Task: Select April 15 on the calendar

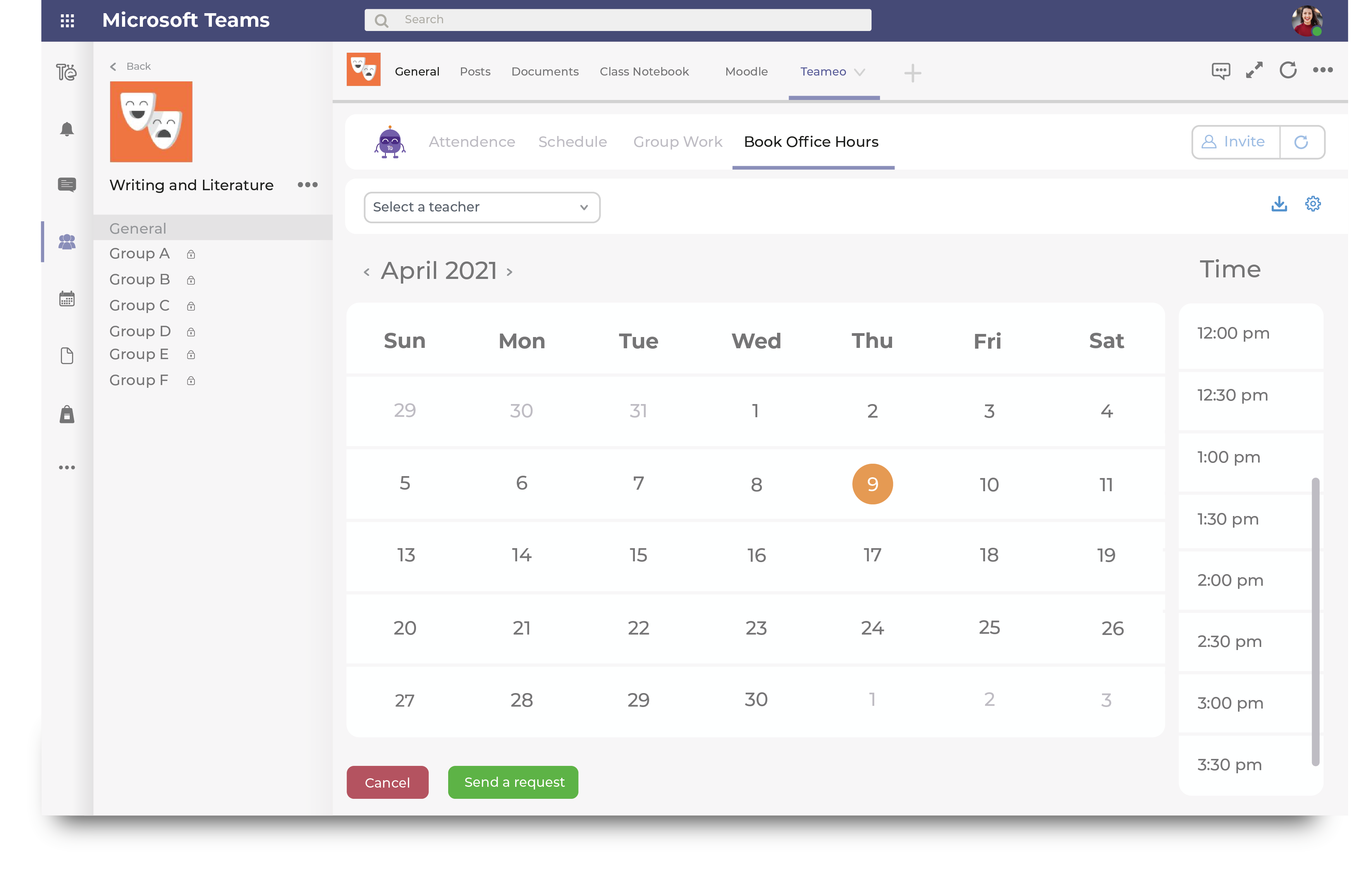Action: click(x=638, y=556)
